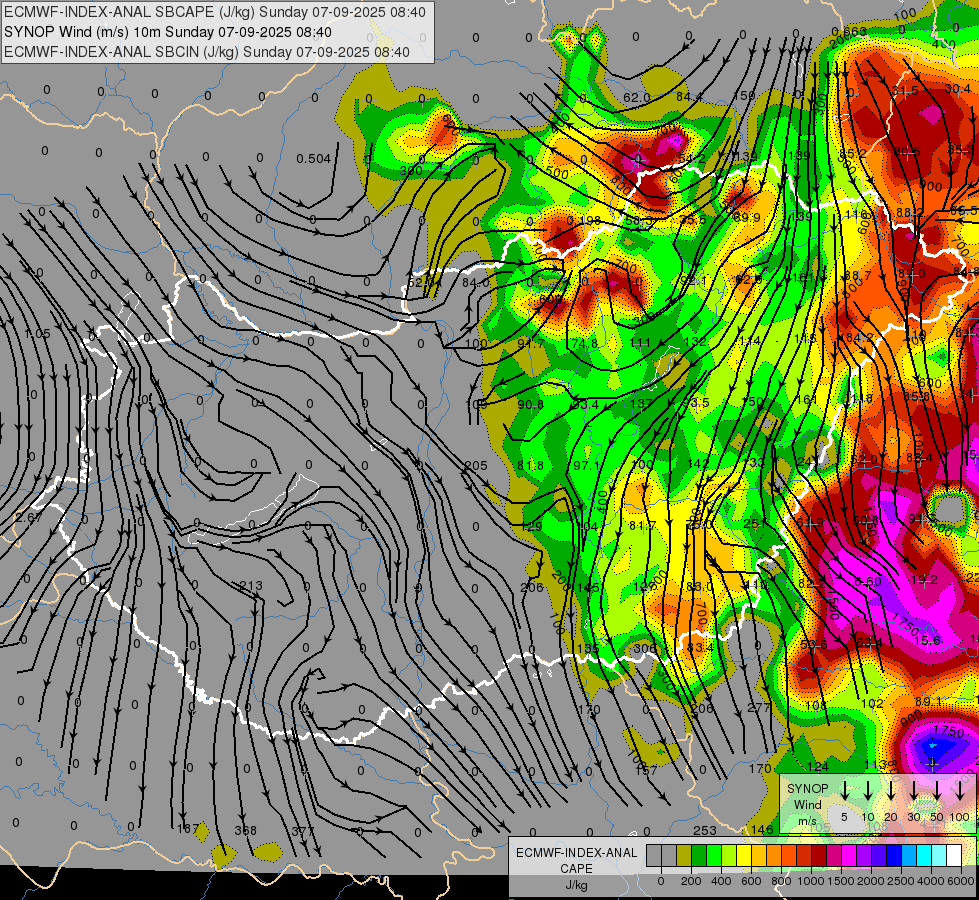Pick the white swatch at end of CAPE scale

point(954,856)
